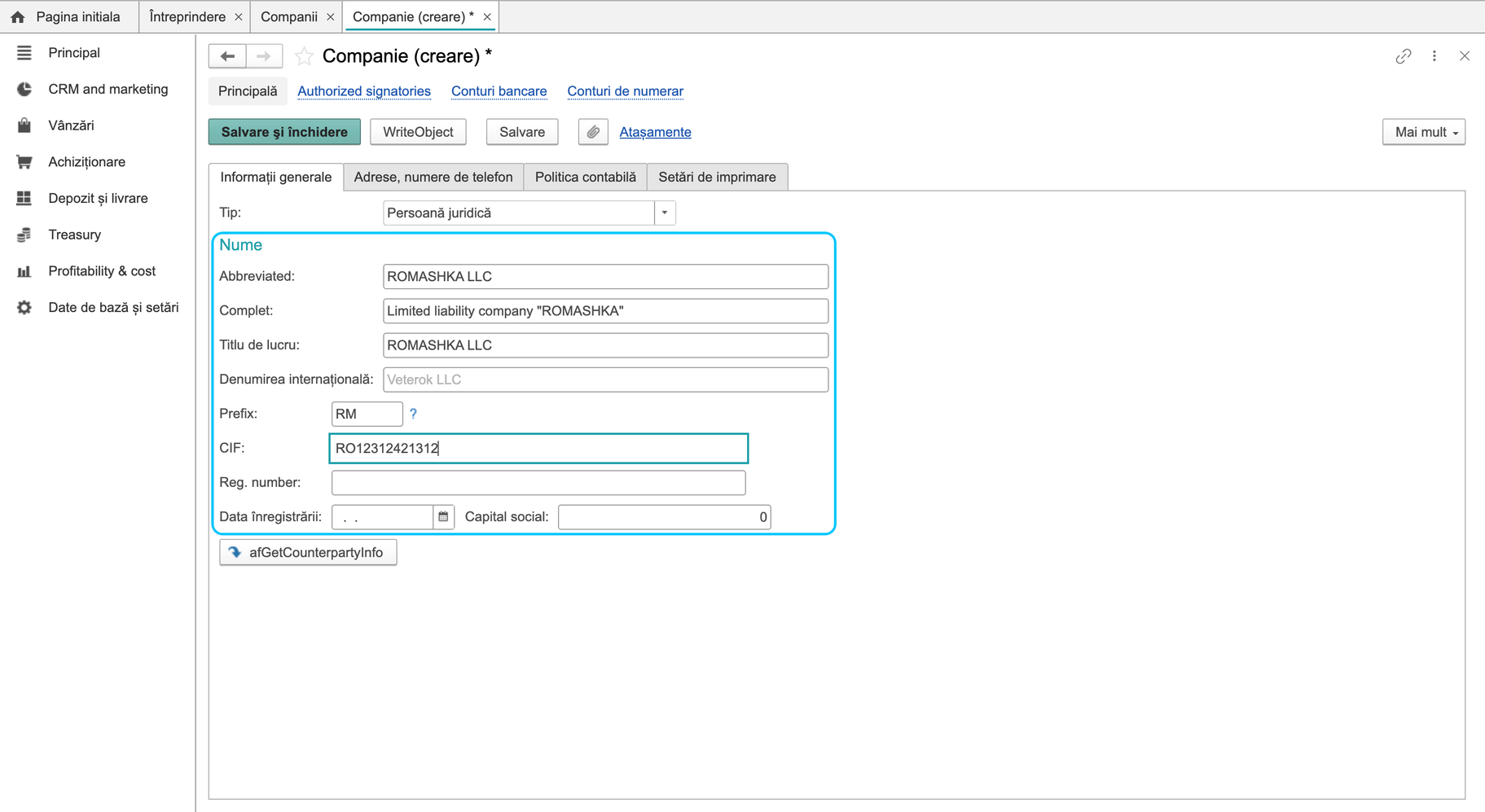Click the afGetCounterpartyInfo button
Viewport: 1485px width, 812px height.
(308, 552)
